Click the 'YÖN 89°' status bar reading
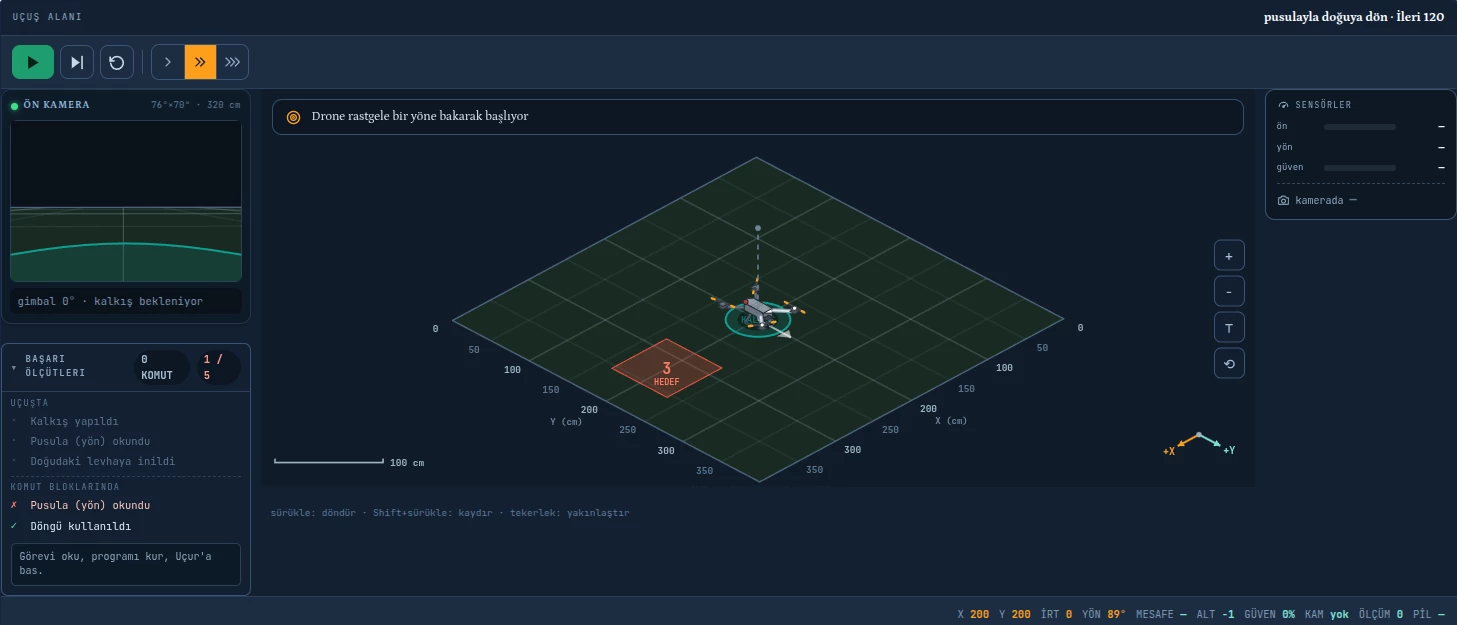Image resolution: width=1457 pixels, height=625 pixels. (x=1104, y=614)
